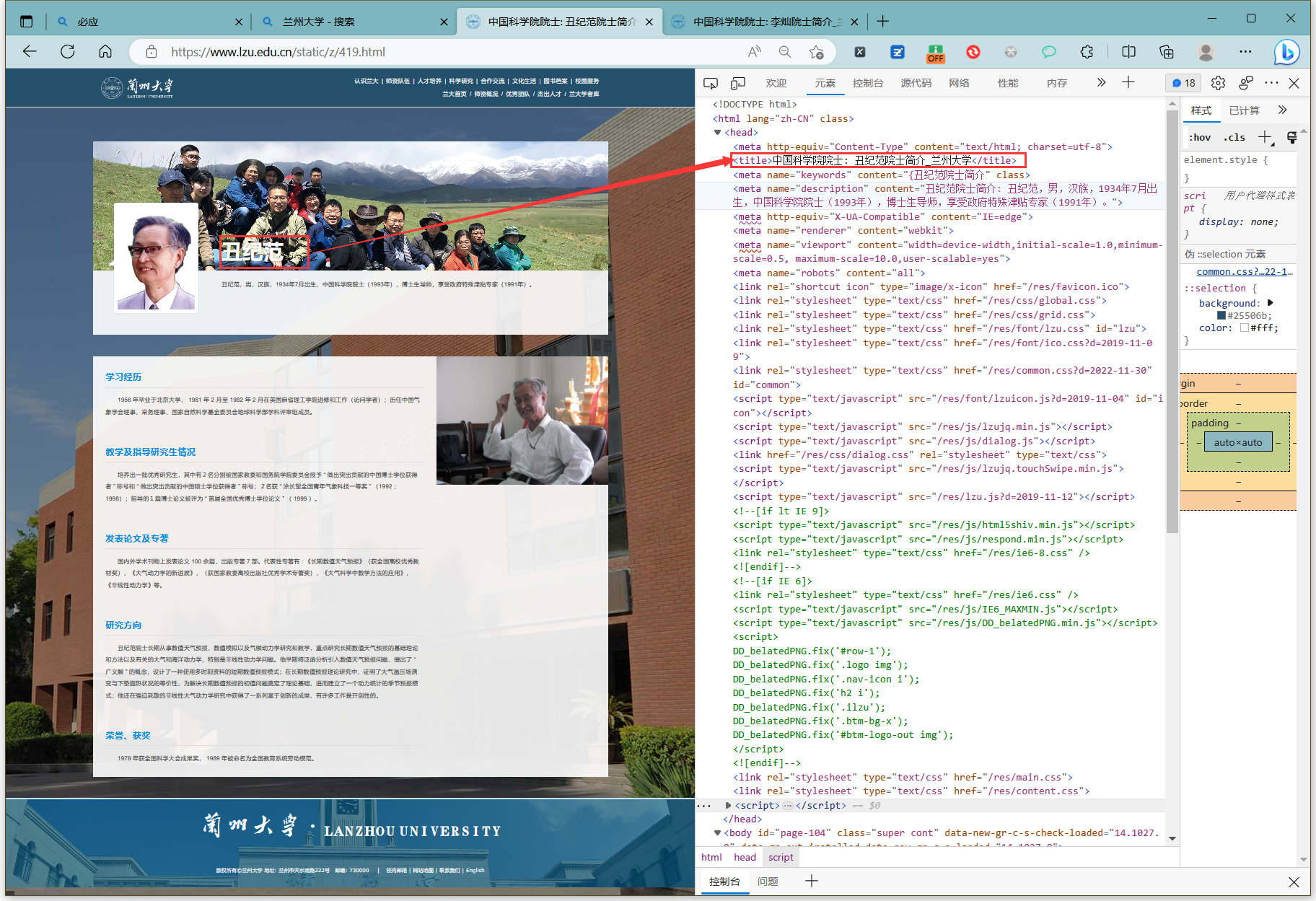Select the head breadcrumb item
Viewport: 1316px width, 901px height.
pos(745,857)
